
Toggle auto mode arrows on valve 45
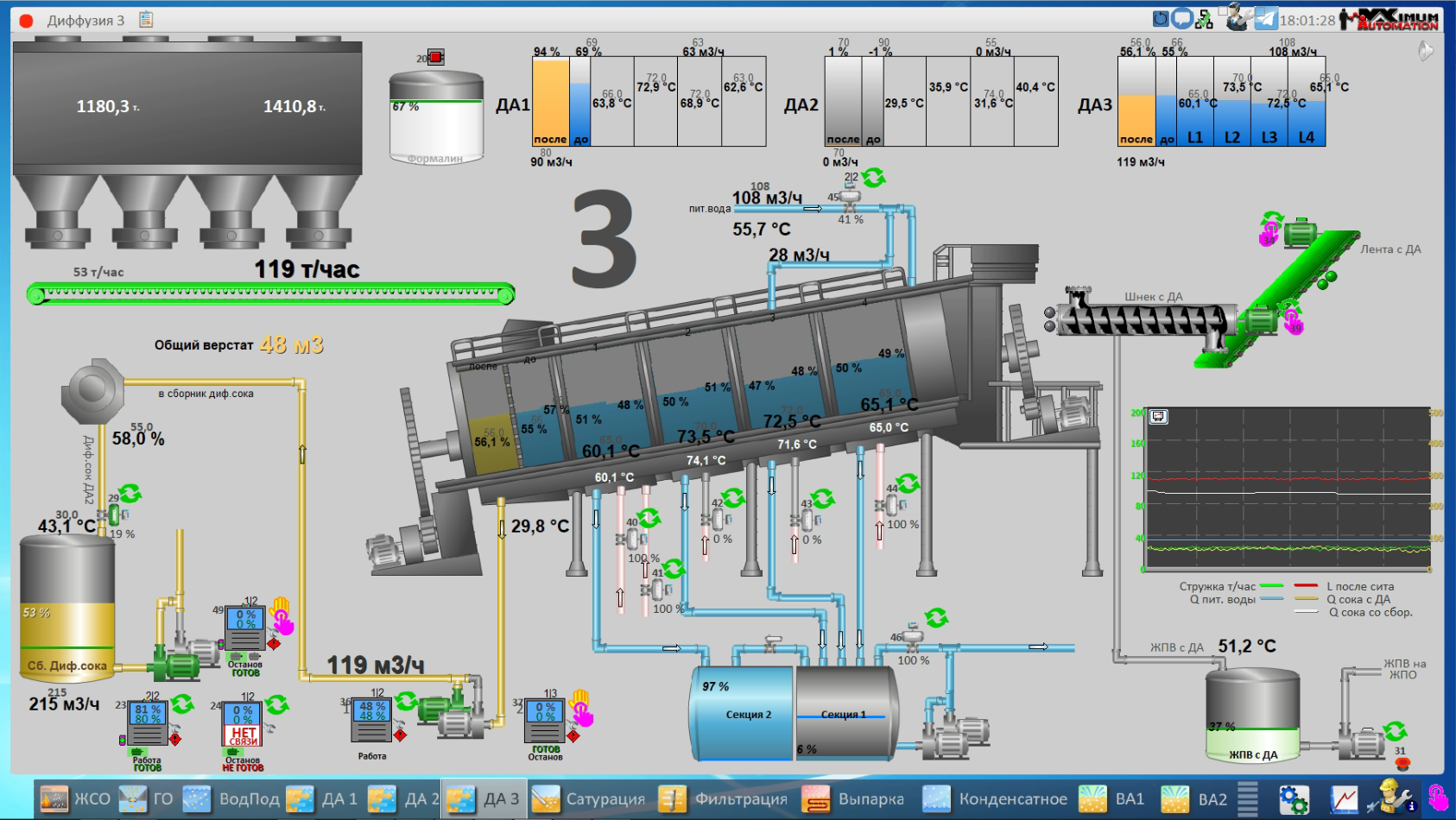(874, 178)
